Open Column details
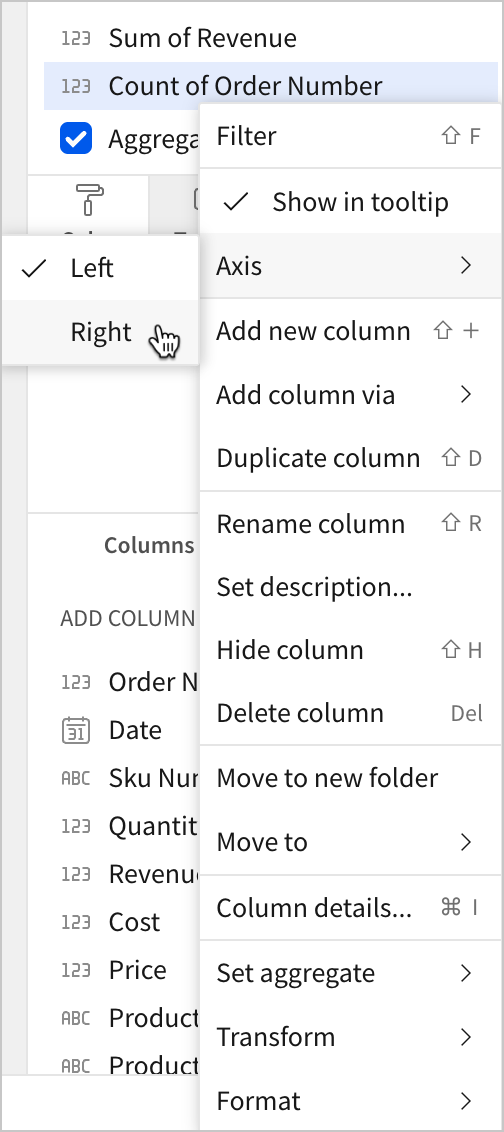The width and height of the screenshot is (504, 1132). coord(350,907)
